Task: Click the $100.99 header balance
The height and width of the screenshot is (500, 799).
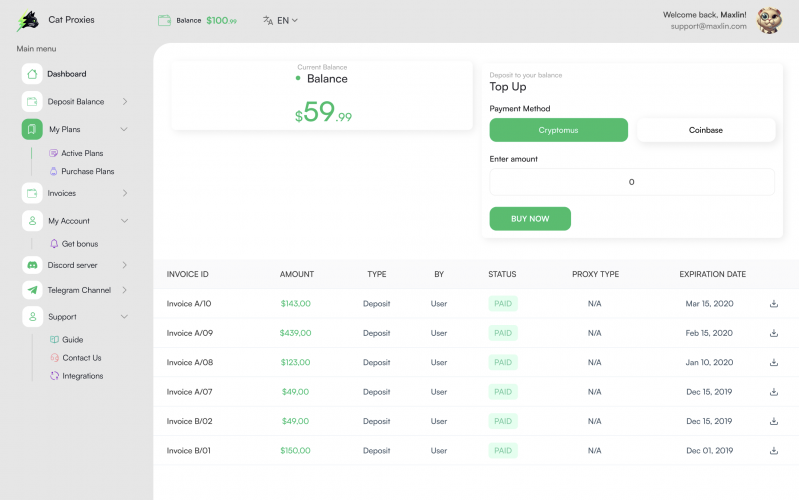Action: [x=222, y=20]
